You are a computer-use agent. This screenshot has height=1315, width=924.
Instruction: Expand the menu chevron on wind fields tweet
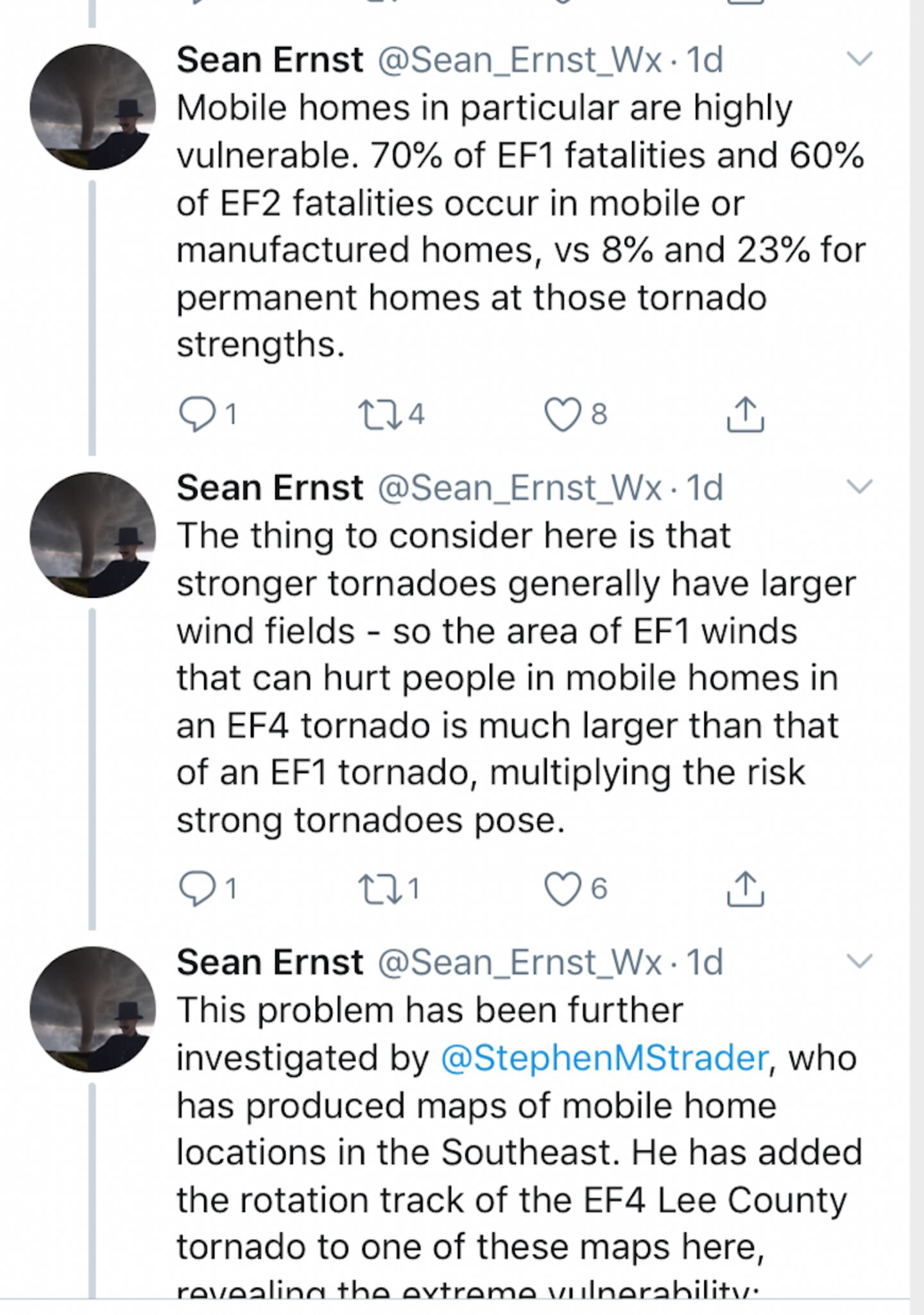[x=859, y=486]
